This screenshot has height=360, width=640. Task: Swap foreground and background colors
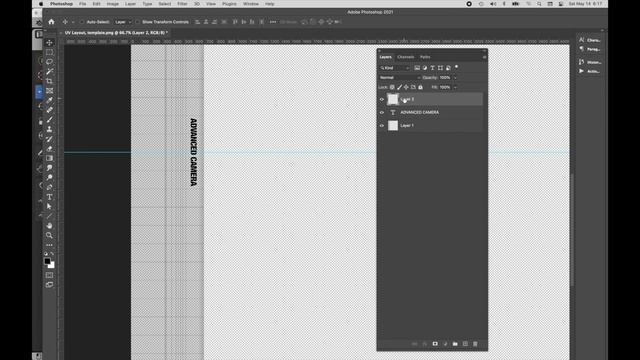pos(52,254)
